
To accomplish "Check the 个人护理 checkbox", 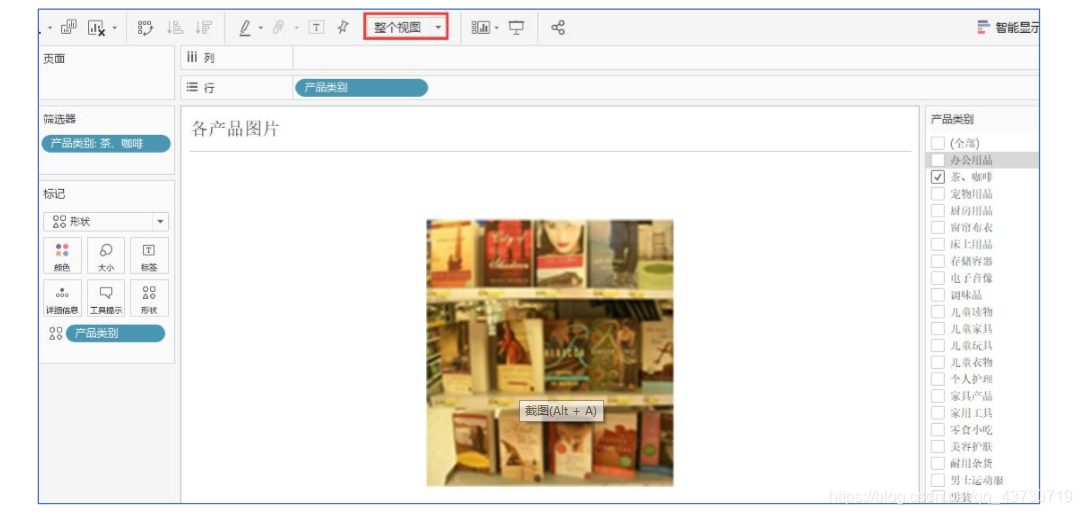I will [938, 379].
